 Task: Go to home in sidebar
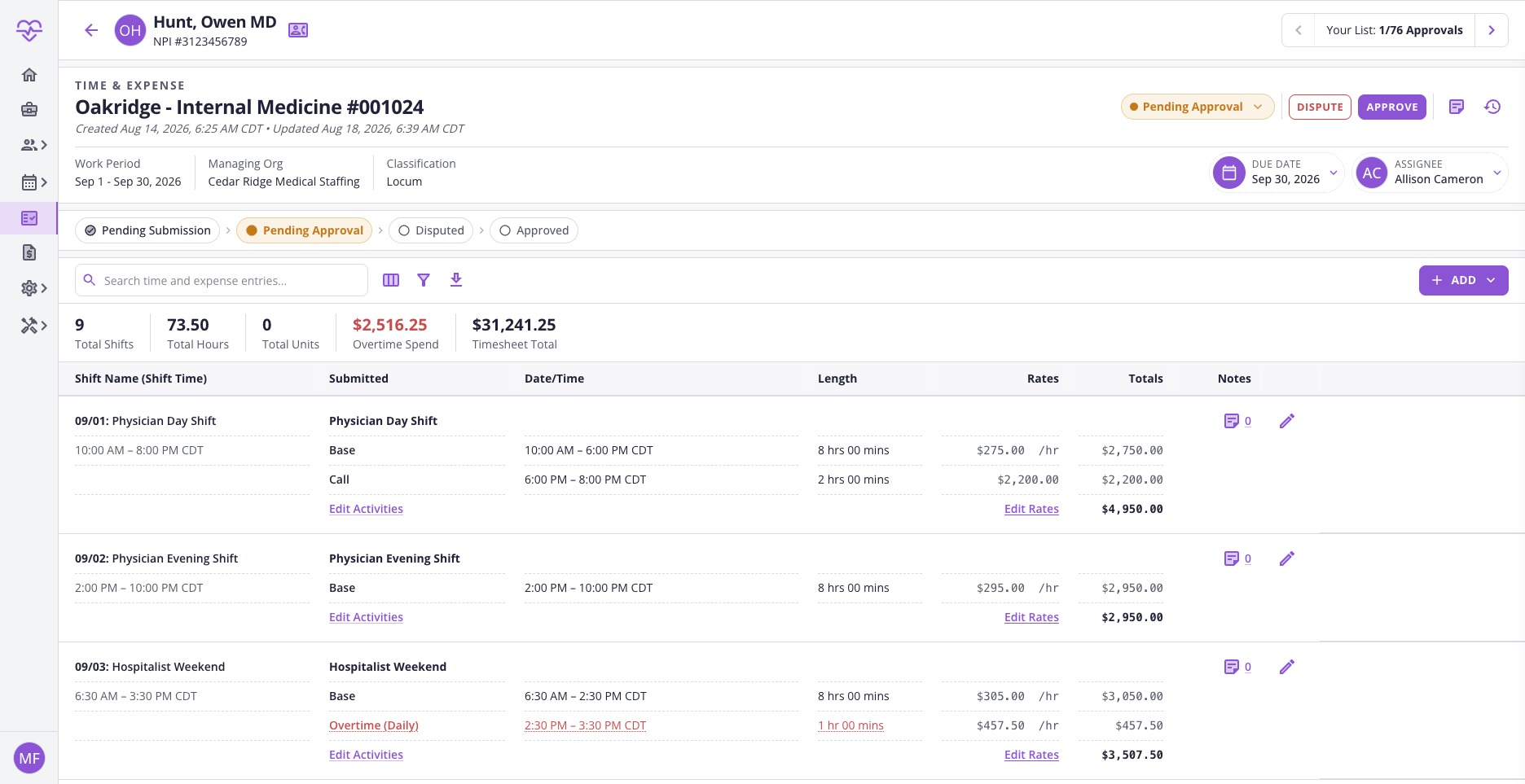29,75
